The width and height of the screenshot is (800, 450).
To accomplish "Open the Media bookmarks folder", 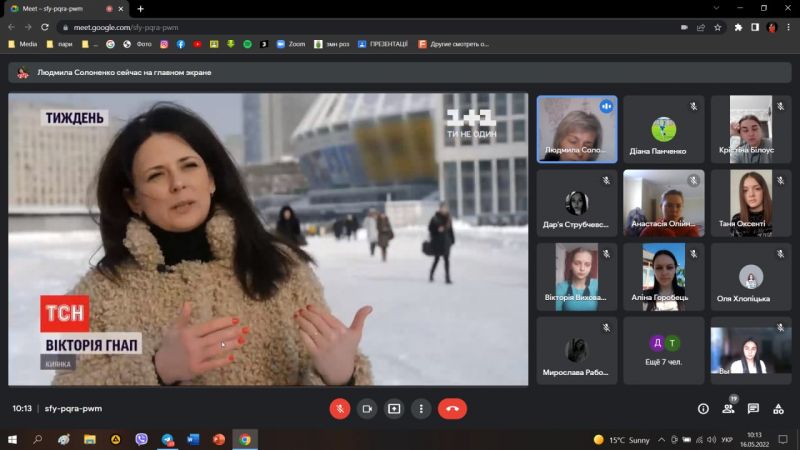I will click(23, 44).
